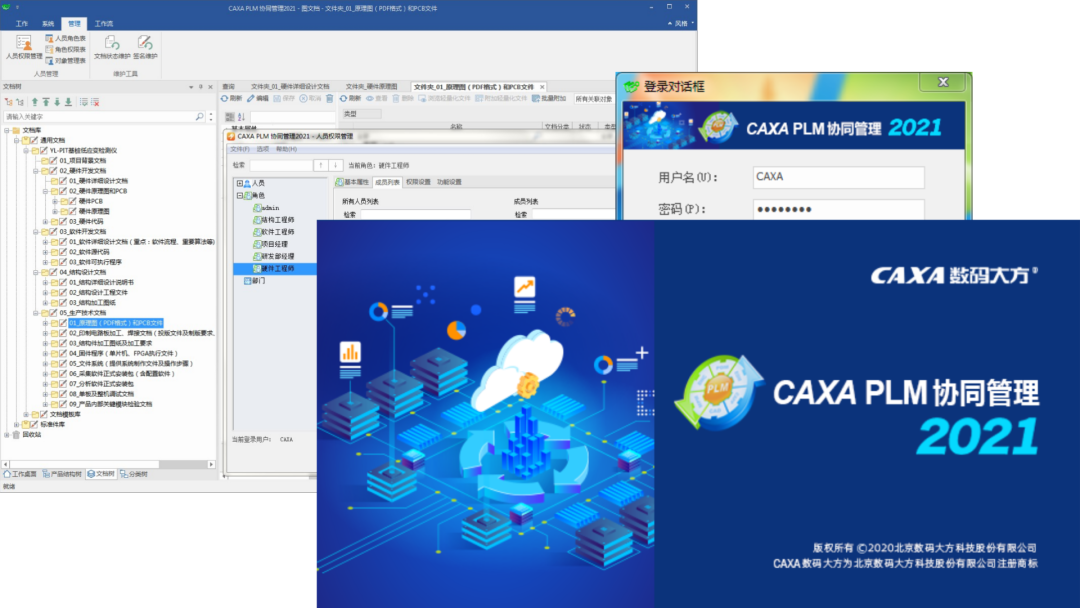Click the 批量附加 toolbar button

[548, 98]
